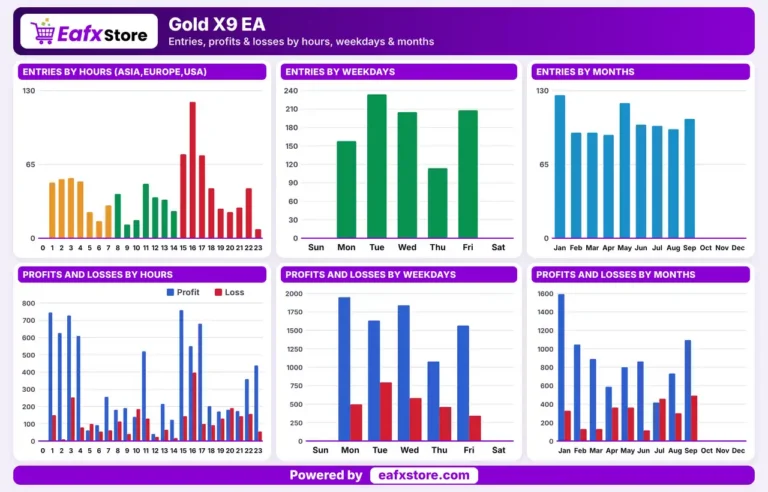Click the Sep bar in Entries by Months
This screenshot has width=768, height=492.
pos(689,178)
